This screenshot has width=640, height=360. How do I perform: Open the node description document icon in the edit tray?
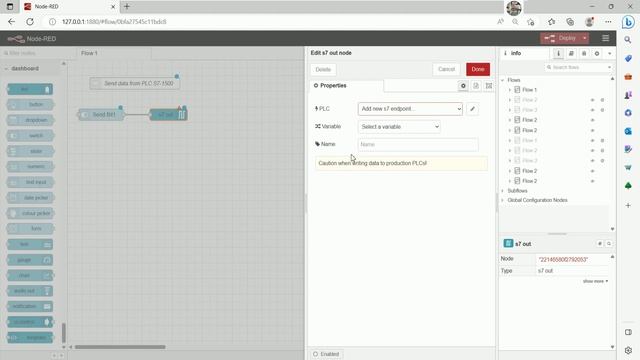(476, 86)
